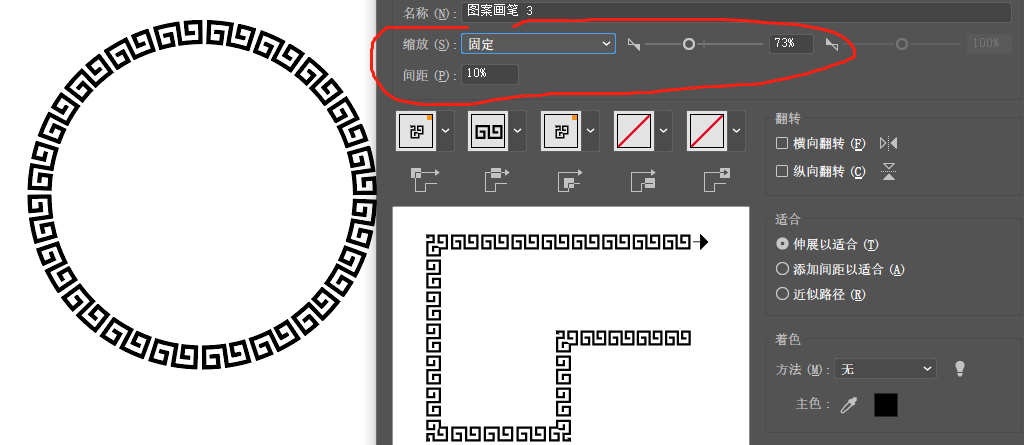
Task: Click the outer corner tile thumbnail
Action: [x=417, y=131]
